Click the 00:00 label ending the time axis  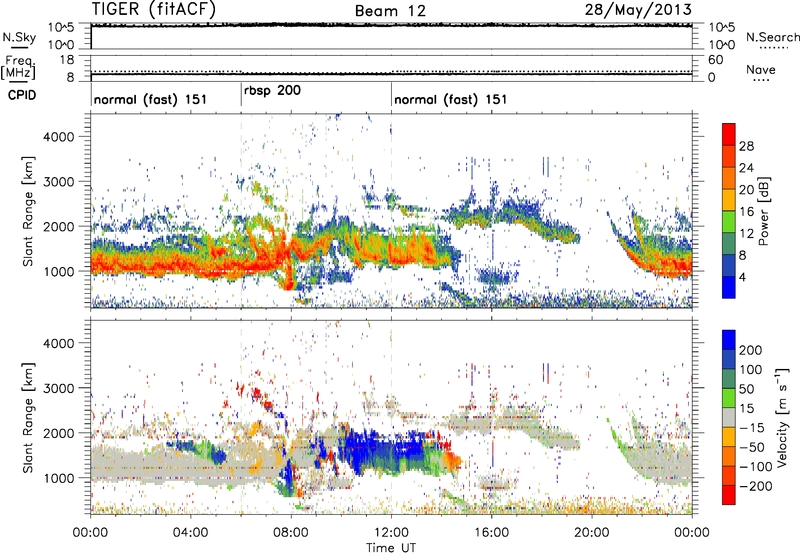(692, 533)
